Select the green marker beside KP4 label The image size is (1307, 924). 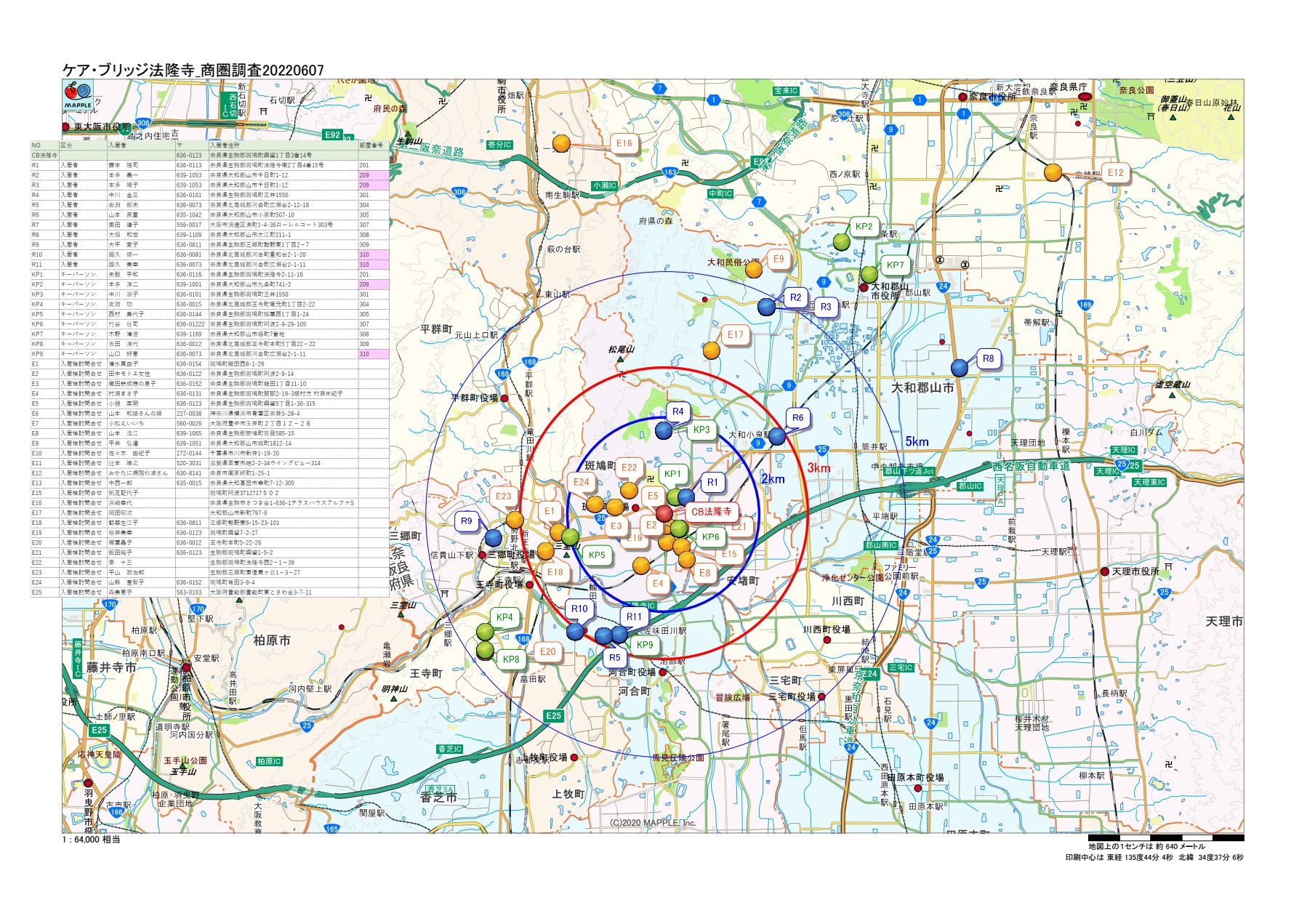485,631
